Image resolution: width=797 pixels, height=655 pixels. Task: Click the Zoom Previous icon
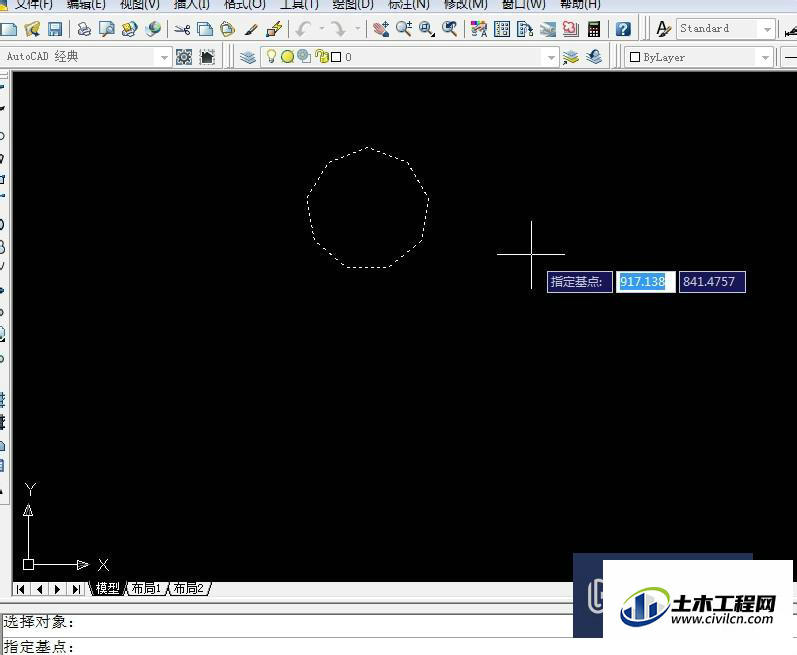(450, 28)
